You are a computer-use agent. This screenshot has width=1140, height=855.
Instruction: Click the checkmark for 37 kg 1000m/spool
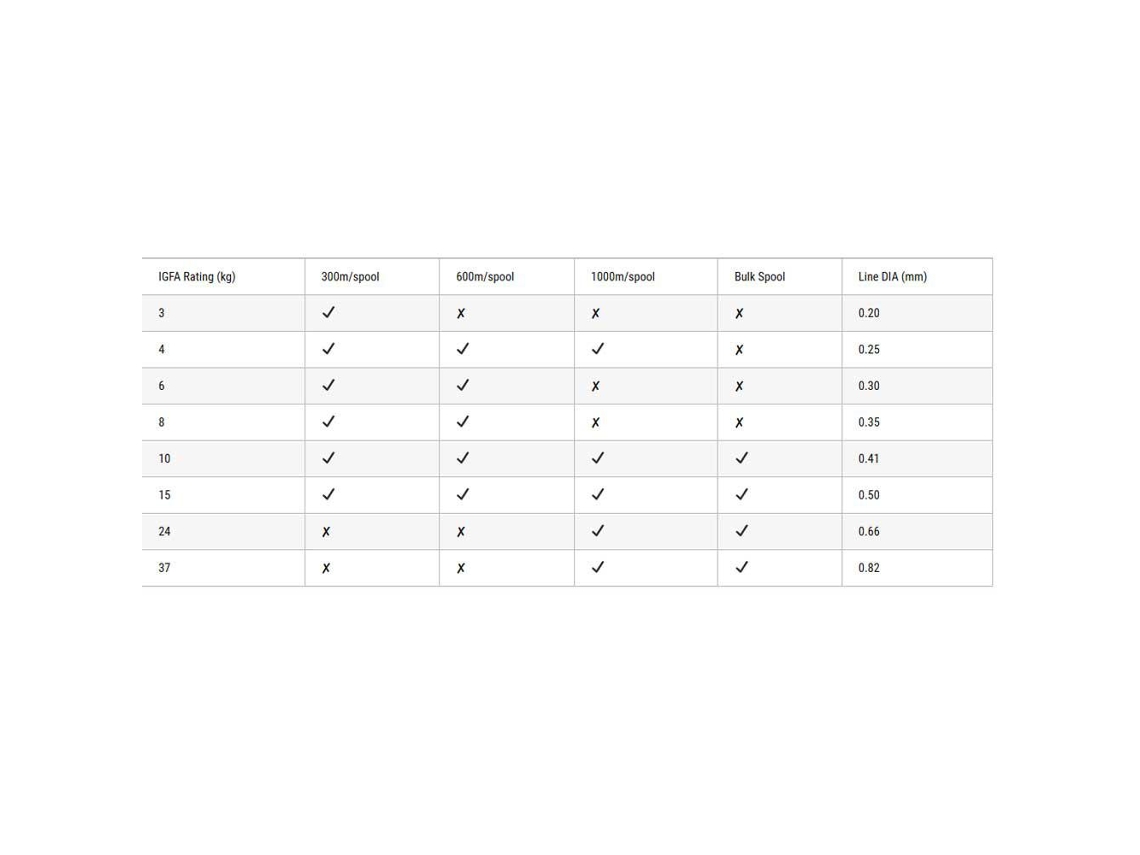pos(598,567)
